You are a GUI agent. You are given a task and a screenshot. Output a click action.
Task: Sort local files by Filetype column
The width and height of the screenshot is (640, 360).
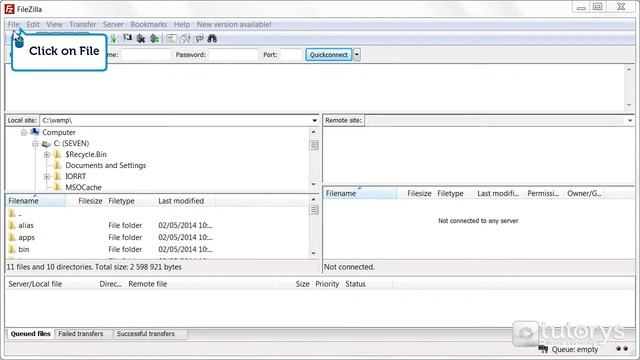click(130, 201)
